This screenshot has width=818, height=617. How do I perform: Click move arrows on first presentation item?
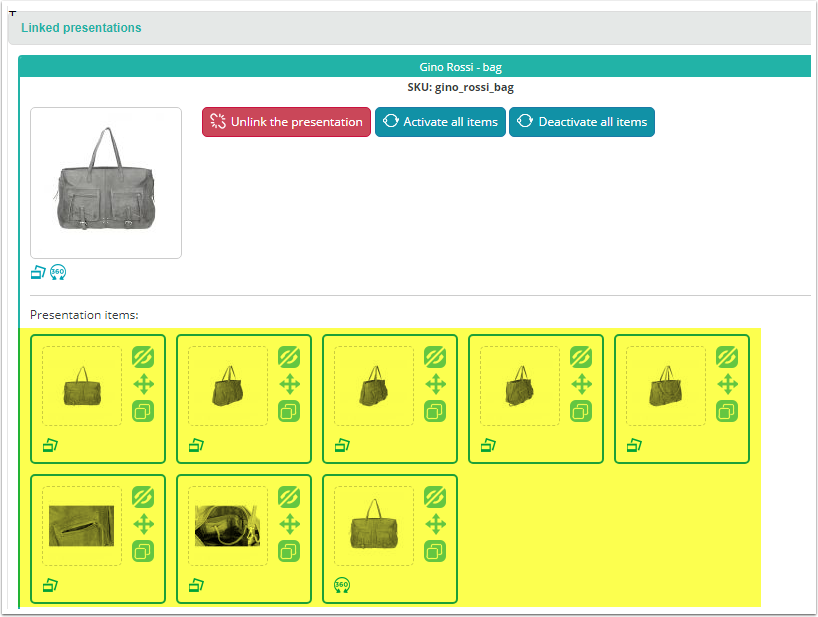pos(143,384)
